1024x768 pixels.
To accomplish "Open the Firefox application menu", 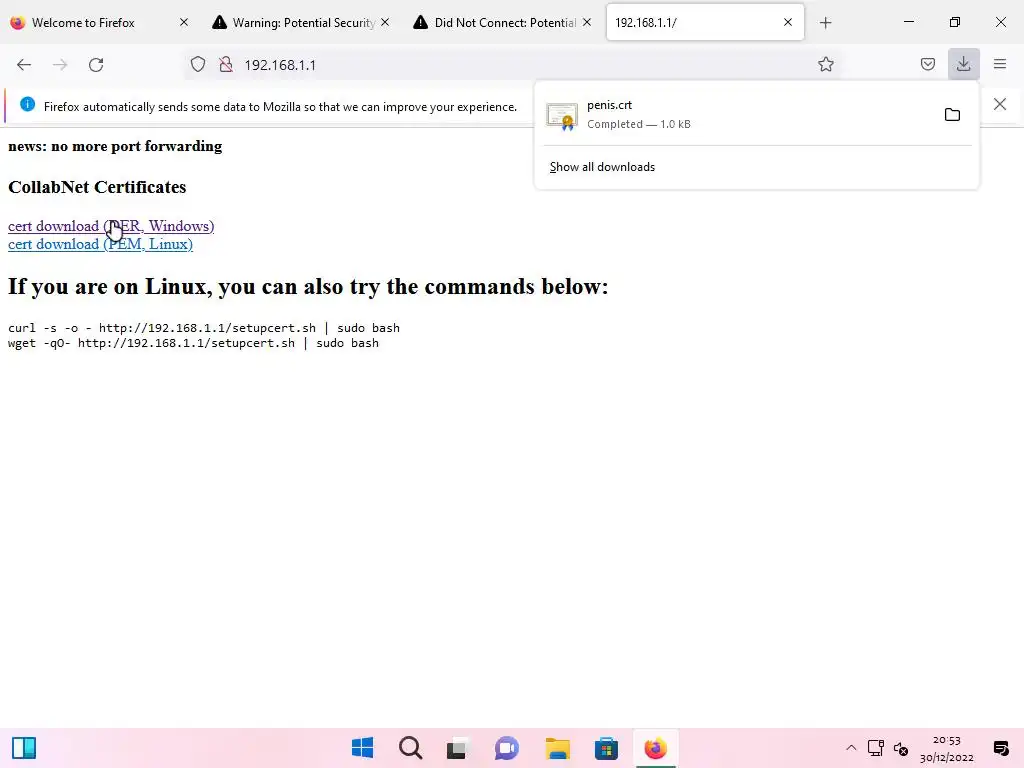I will (x=999, y=64).
